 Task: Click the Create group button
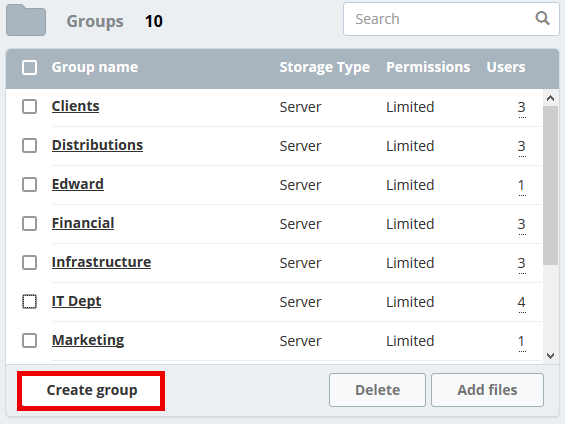point(92,390)
